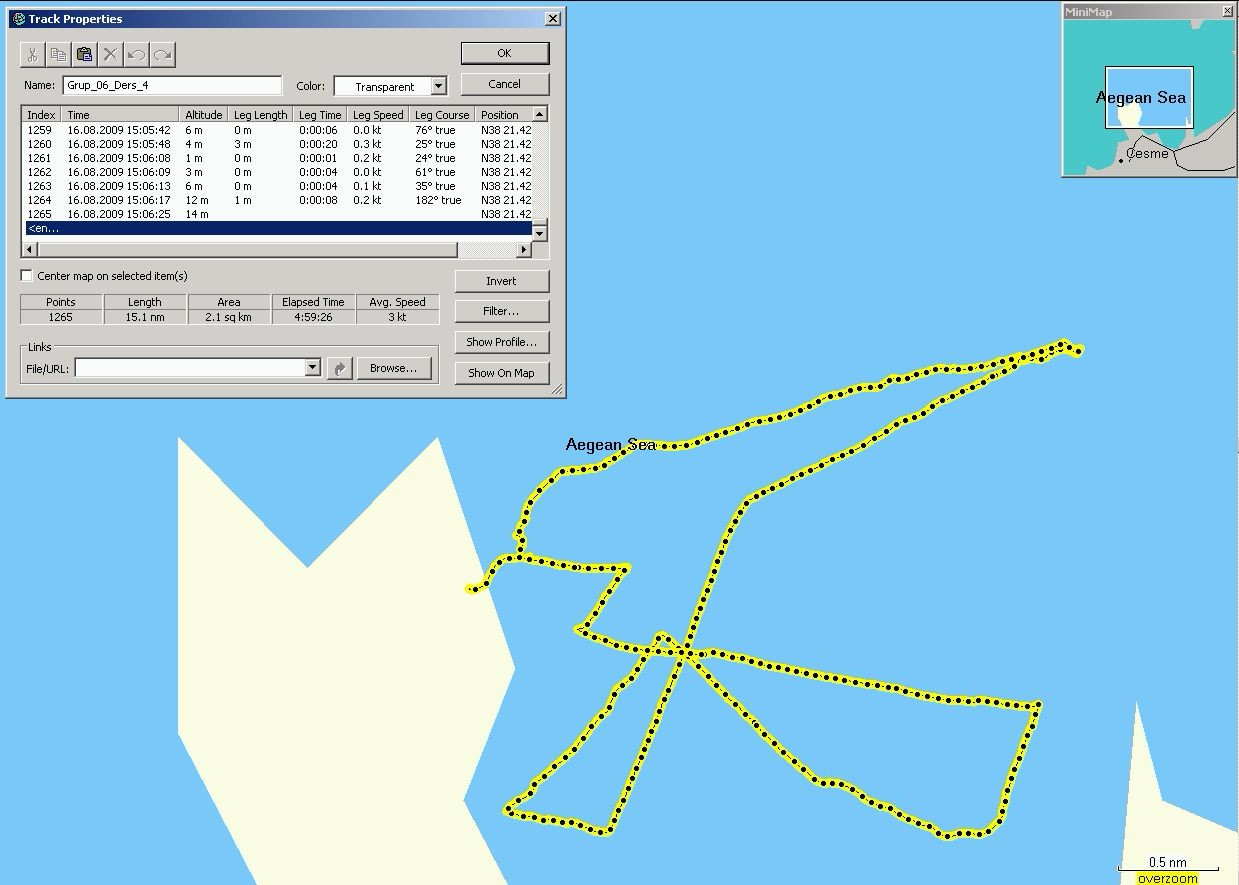Image resolution: width=1239 pixels, height=885 pixels.
Task: Open the Color dropdown showing Transparent
Action: coord(439,87)
